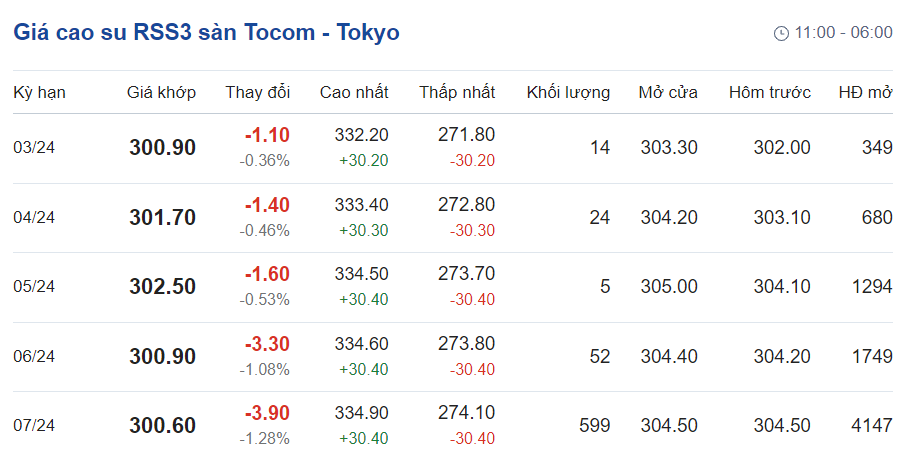Select the 05/24 contract term cell
The width and height of the screenshot is (910, 454).
[x=34, y=287]
